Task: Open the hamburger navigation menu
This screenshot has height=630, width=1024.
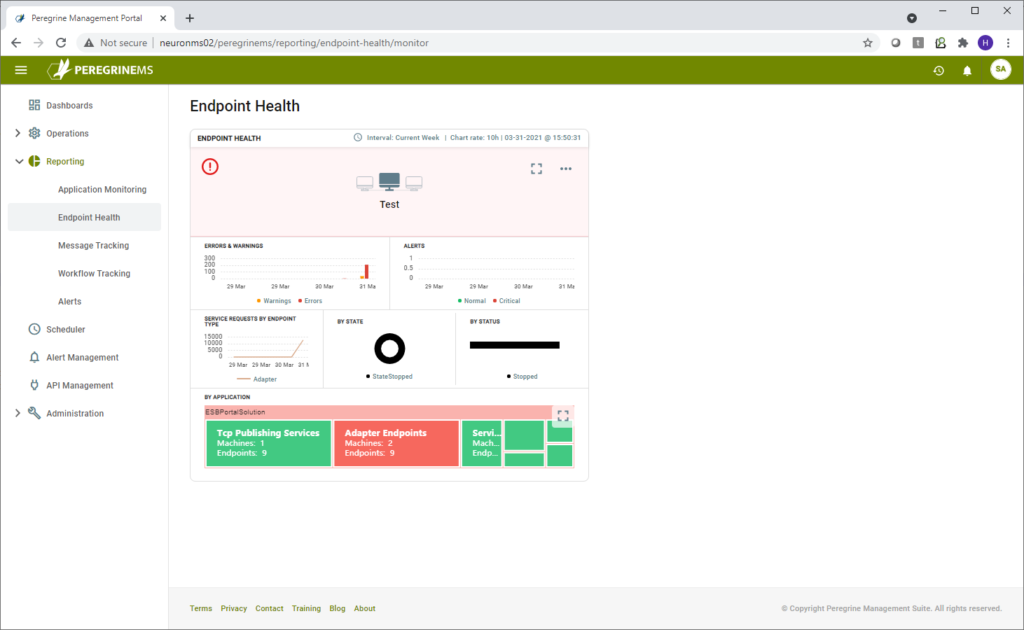Action: pos(21,70)
